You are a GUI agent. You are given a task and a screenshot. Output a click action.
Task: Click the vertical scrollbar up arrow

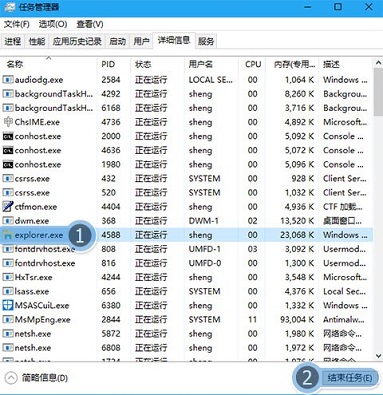click(378, 63)
